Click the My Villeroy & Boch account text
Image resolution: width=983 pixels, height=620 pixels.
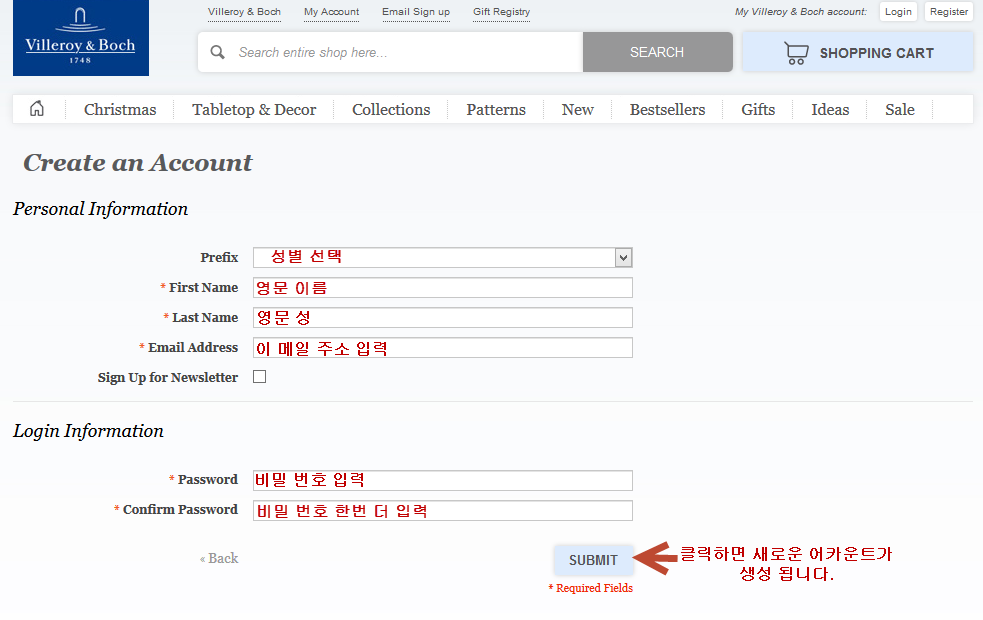[x=801, y=12]
